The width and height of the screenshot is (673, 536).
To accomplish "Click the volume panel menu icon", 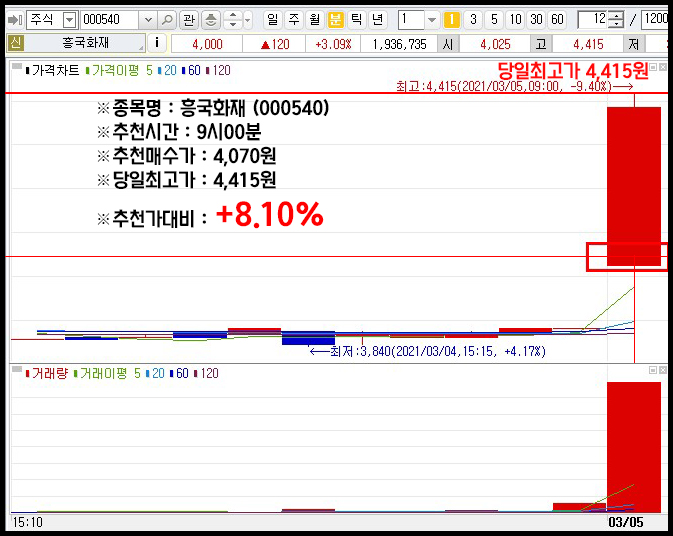I will (17, 369).
